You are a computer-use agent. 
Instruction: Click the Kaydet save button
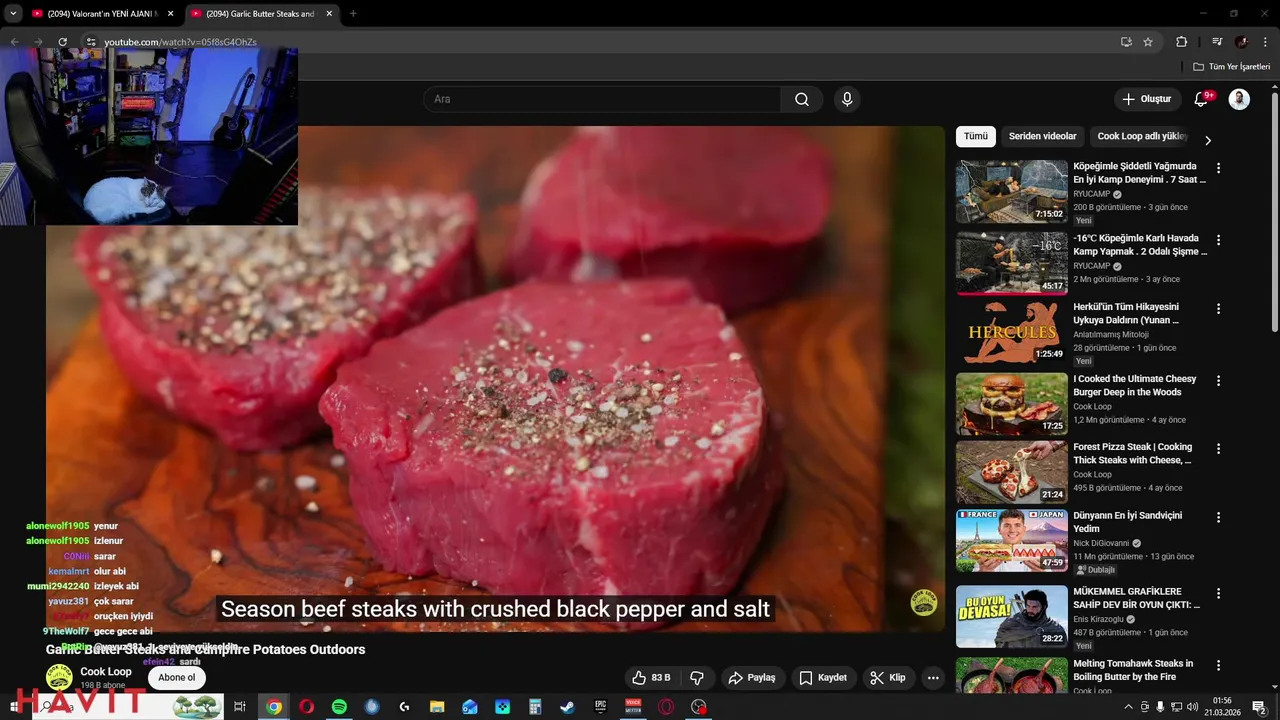pyautogui.click(x=823, y=678)
